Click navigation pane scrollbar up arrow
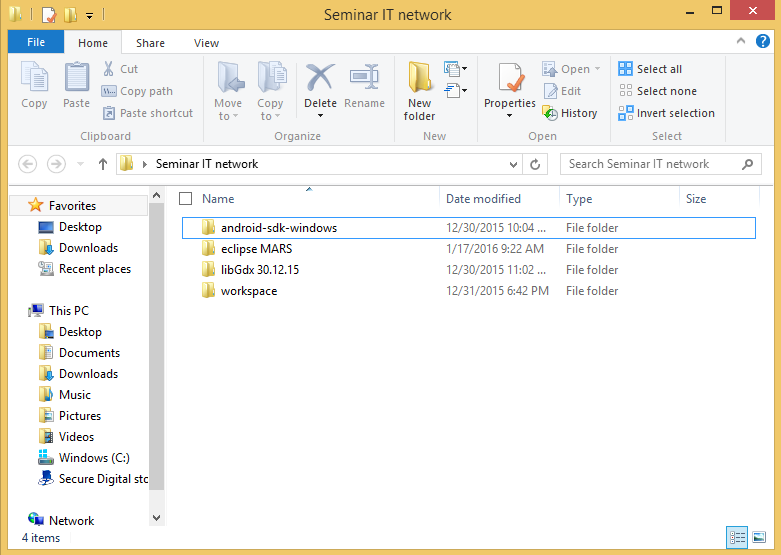 coord(156,195)
